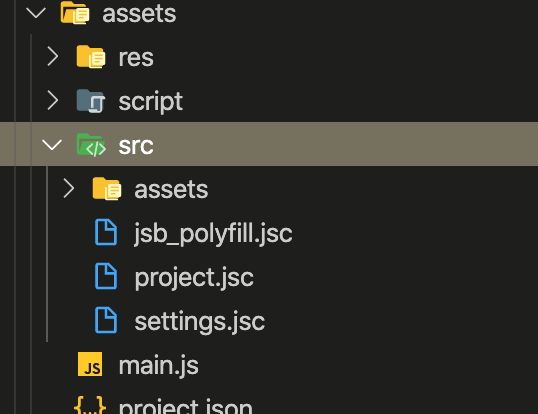Click the jsb_polyfill.jsc file icon
The width and height of the screenshot is (538, 414).
[x=106, y=232]
